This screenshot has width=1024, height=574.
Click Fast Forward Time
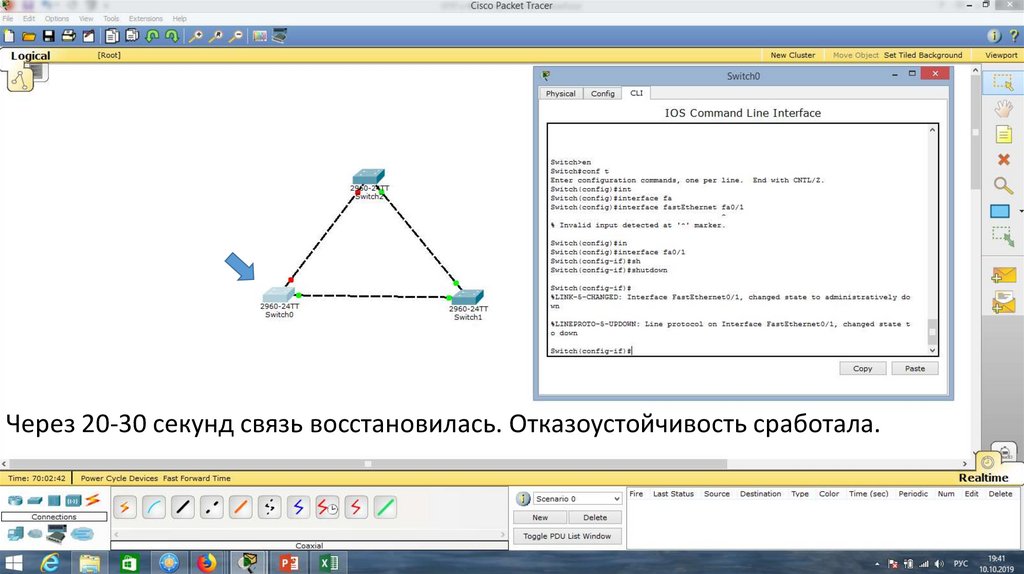tap(197, 478)
